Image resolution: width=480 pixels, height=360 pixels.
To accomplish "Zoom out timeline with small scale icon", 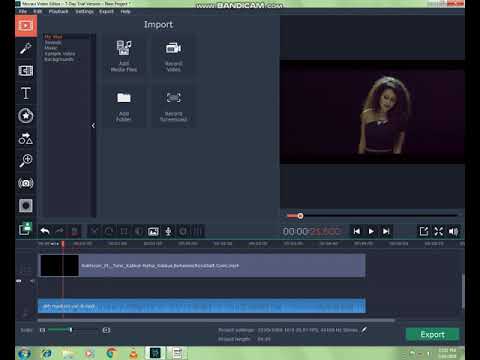I will point(42,330).
